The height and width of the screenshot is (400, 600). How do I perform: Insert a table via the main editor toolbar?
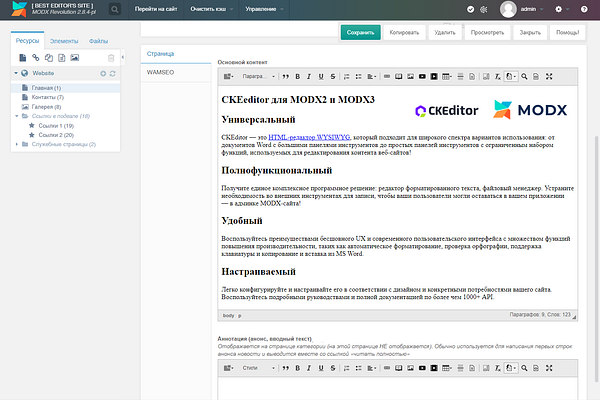[x=446, y=77]
